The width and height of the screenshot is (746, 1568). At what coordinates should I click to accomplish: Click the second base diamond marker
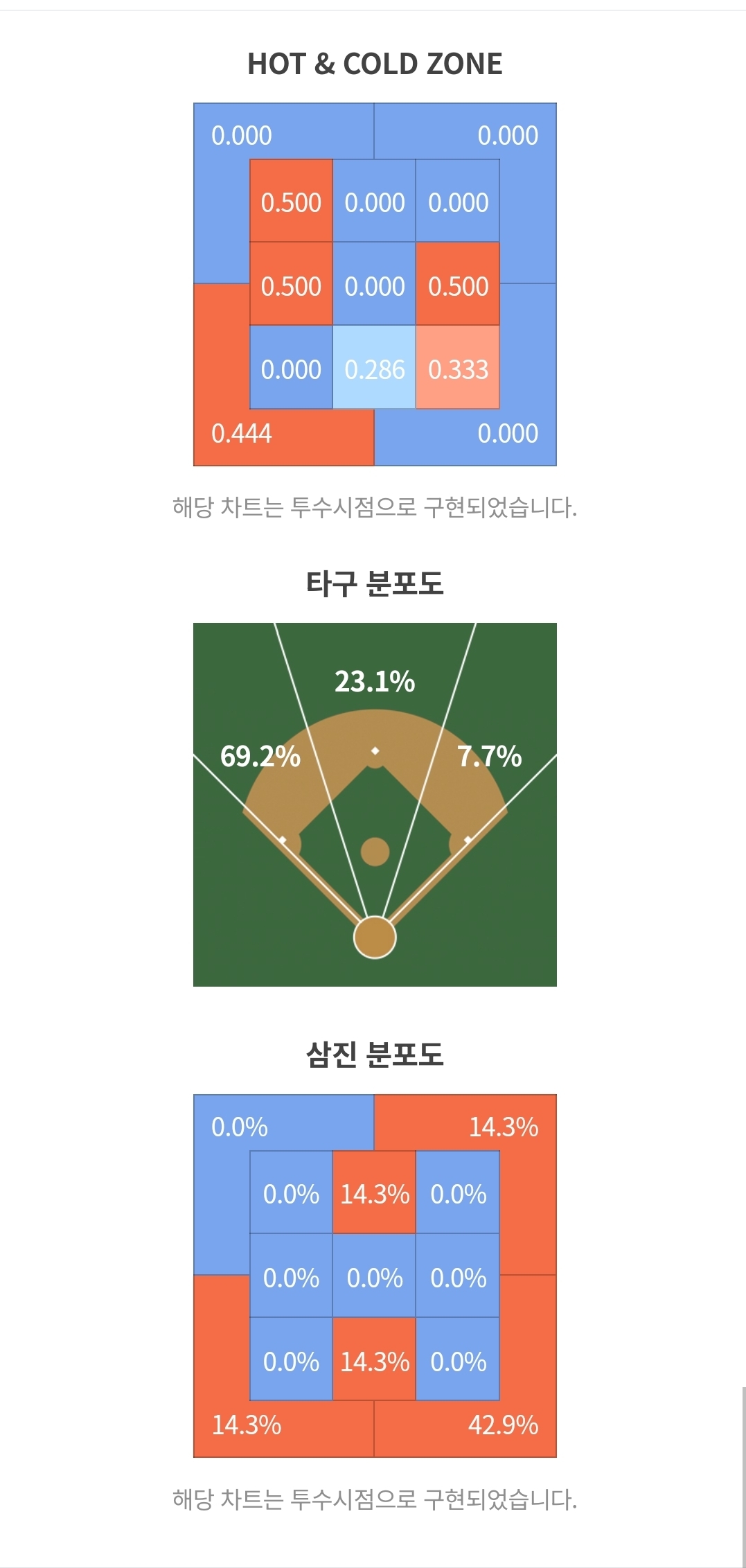click(x=375, y=751)
